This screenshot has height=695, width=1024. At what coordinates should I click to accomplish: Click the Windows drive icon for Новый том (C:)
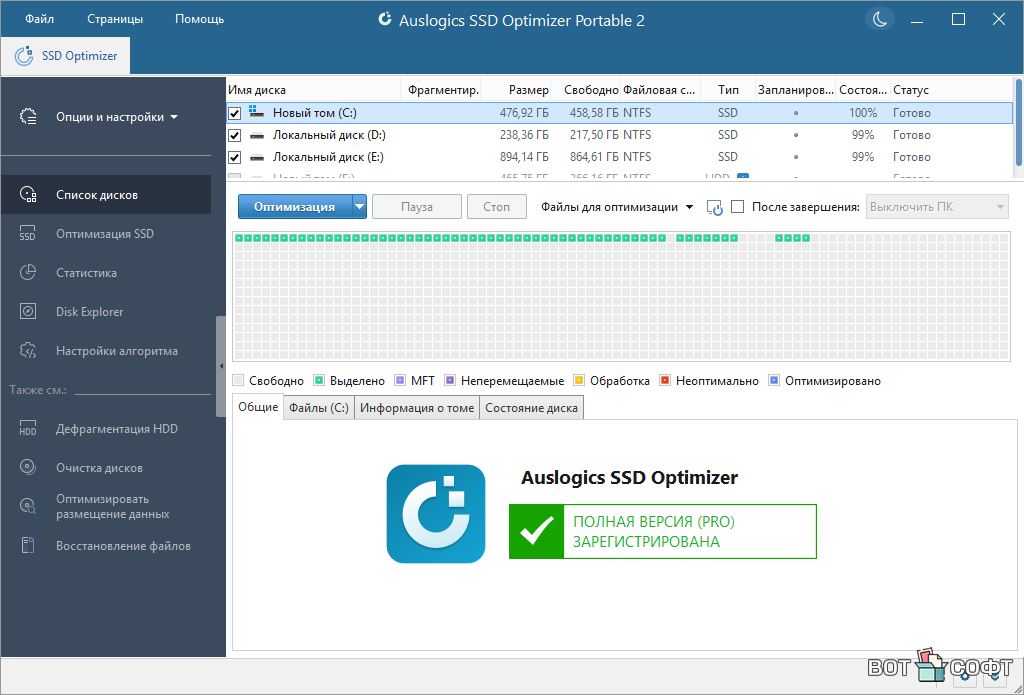[256, 112]
